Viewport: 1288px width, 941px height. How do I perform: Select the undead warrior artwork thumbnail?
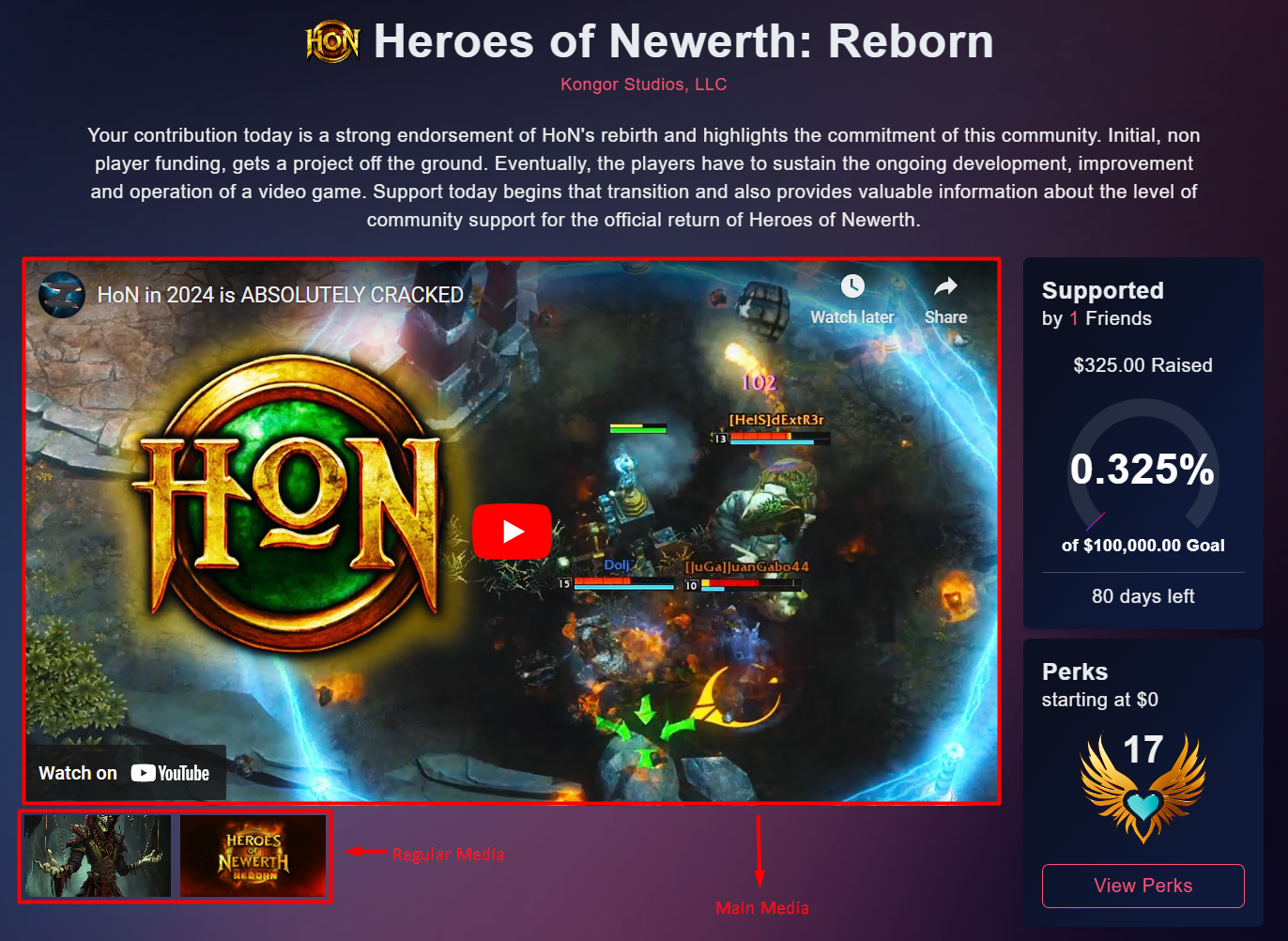(x=98, y=856)
